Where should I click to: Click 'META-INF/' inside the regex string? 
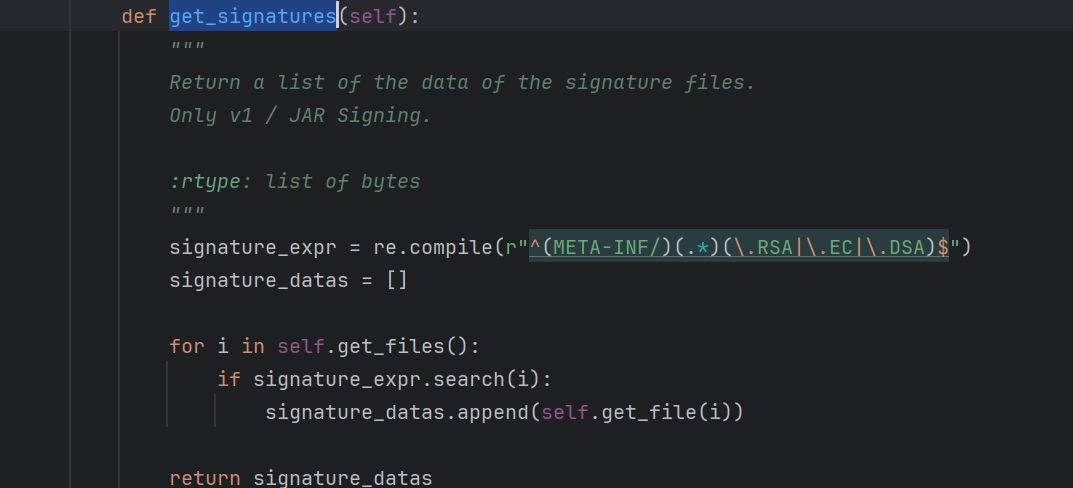coord(607,247)
